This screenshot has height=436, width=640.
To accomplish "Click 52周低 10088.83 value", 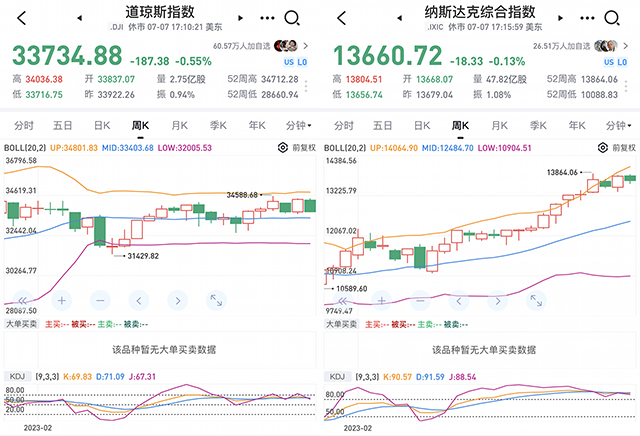I will 600,95.
